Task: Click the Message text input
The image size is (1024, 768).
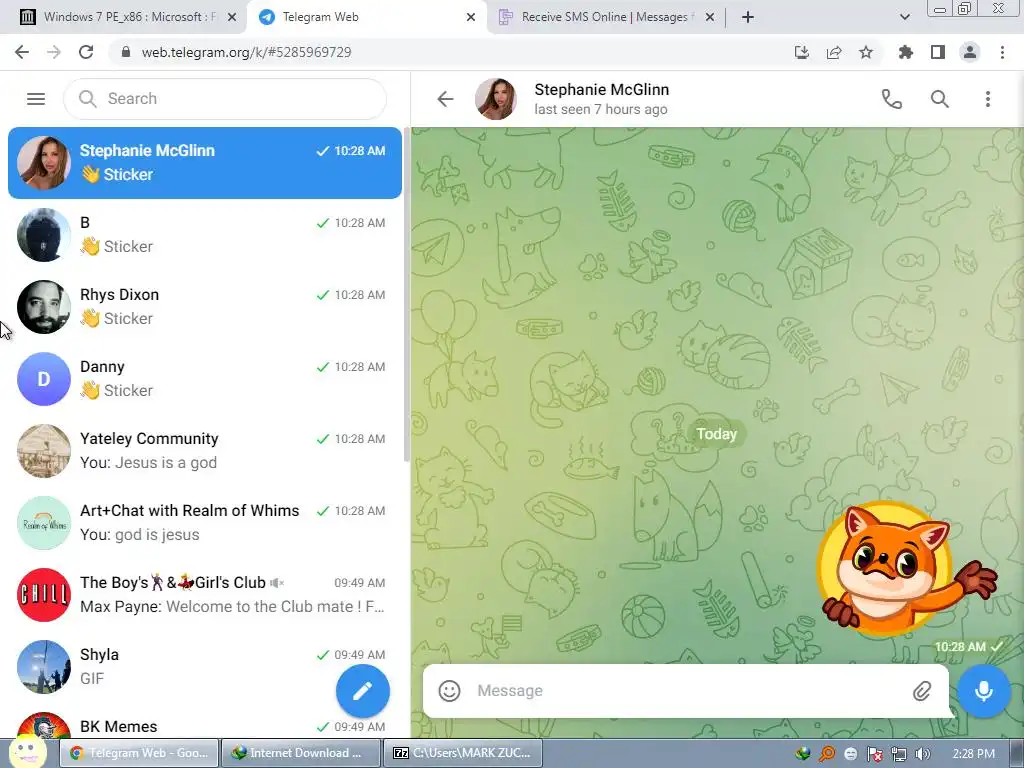Action: click(686, 691)
